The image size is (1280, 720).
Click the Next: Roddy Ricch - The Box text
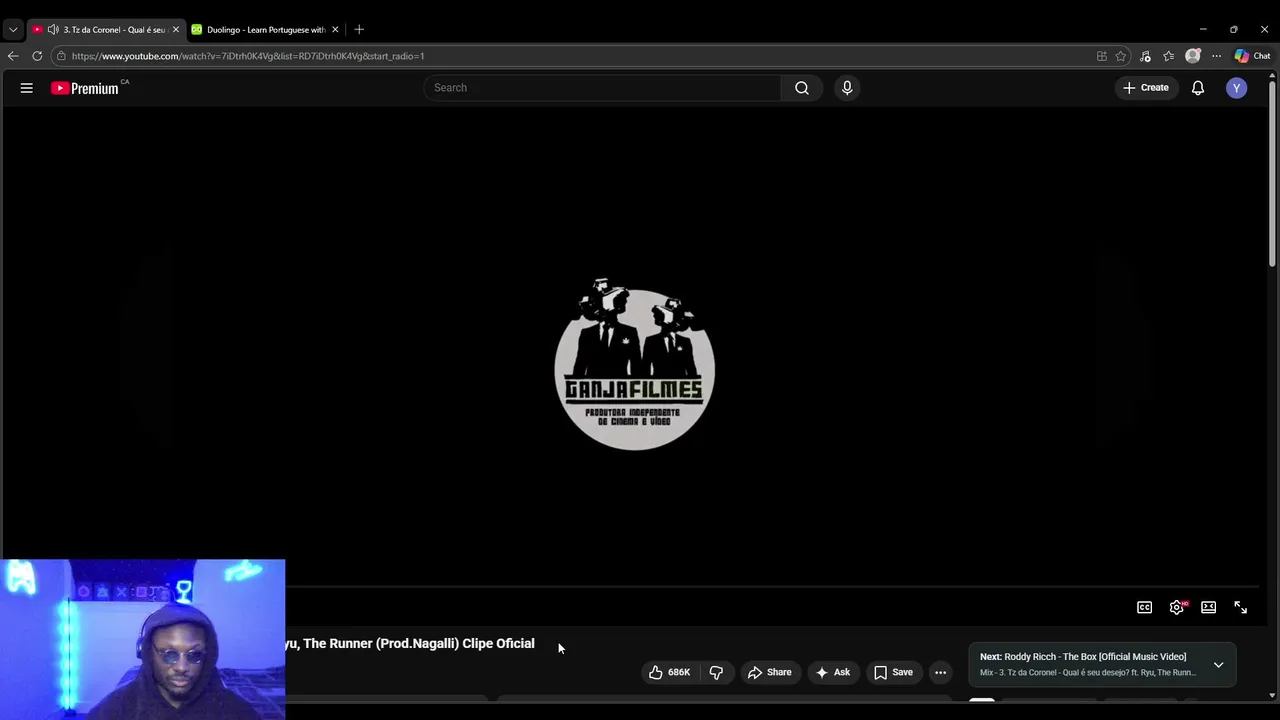[x=1083, y=657]
